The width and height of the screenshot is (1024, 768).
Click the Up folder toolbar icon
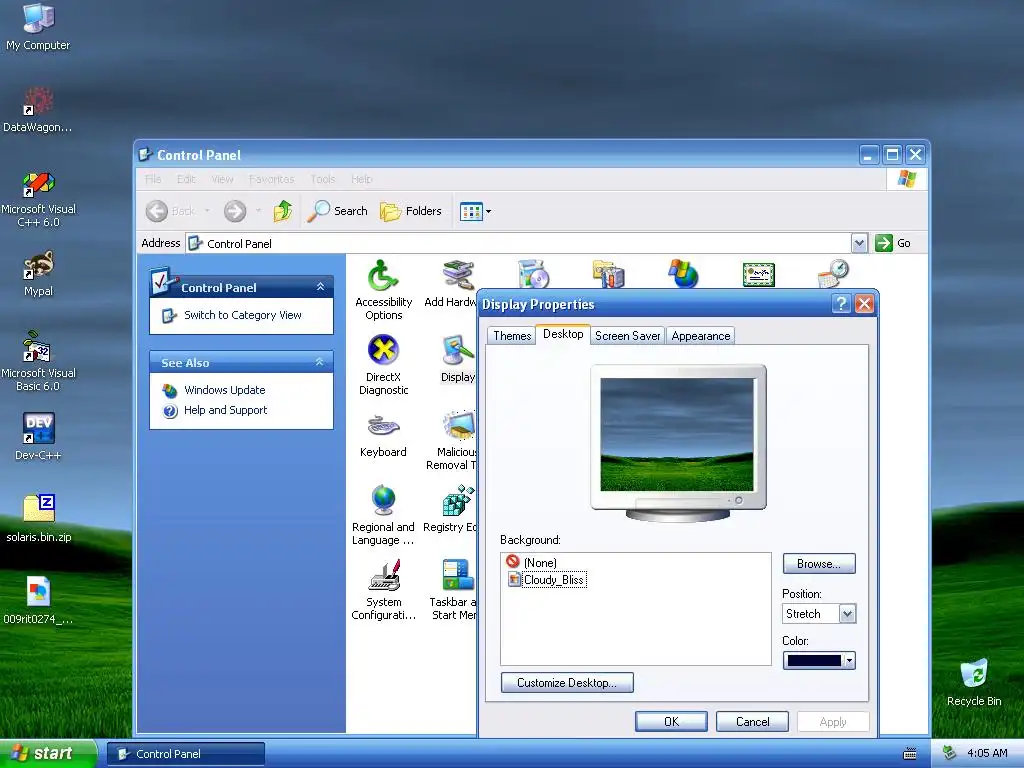[x=282, y=211]
